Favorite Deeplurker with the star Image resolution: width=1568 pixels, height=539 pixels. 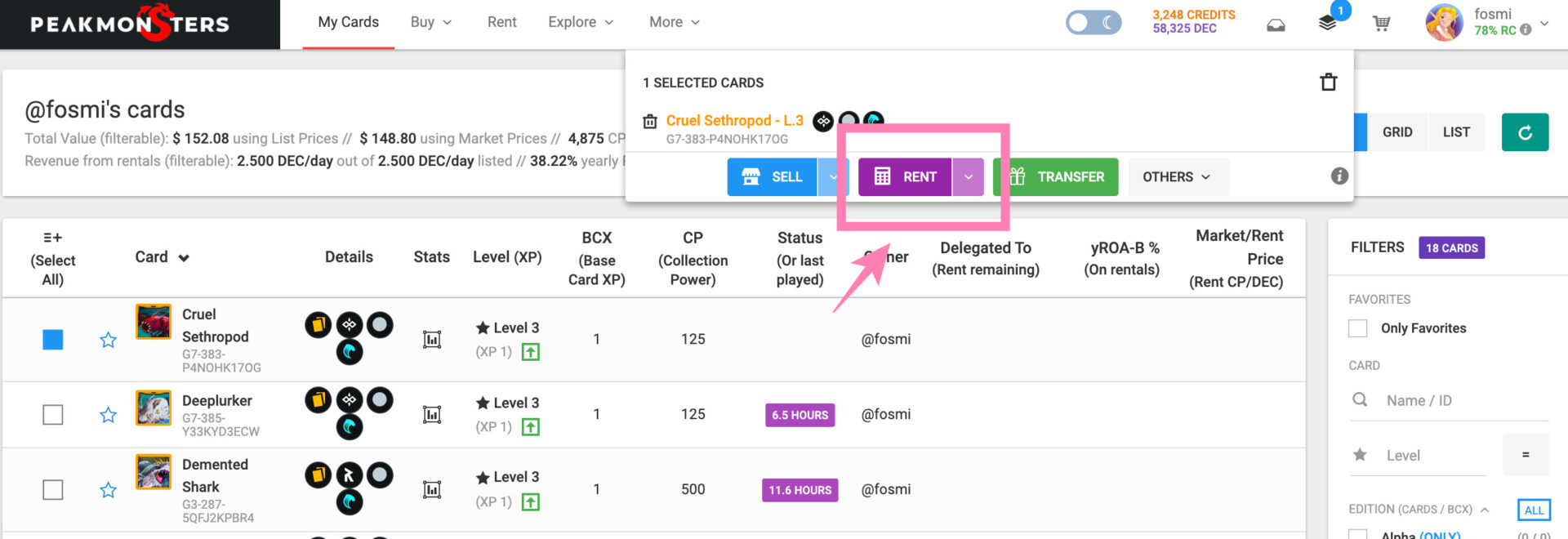tap(108, 415)
